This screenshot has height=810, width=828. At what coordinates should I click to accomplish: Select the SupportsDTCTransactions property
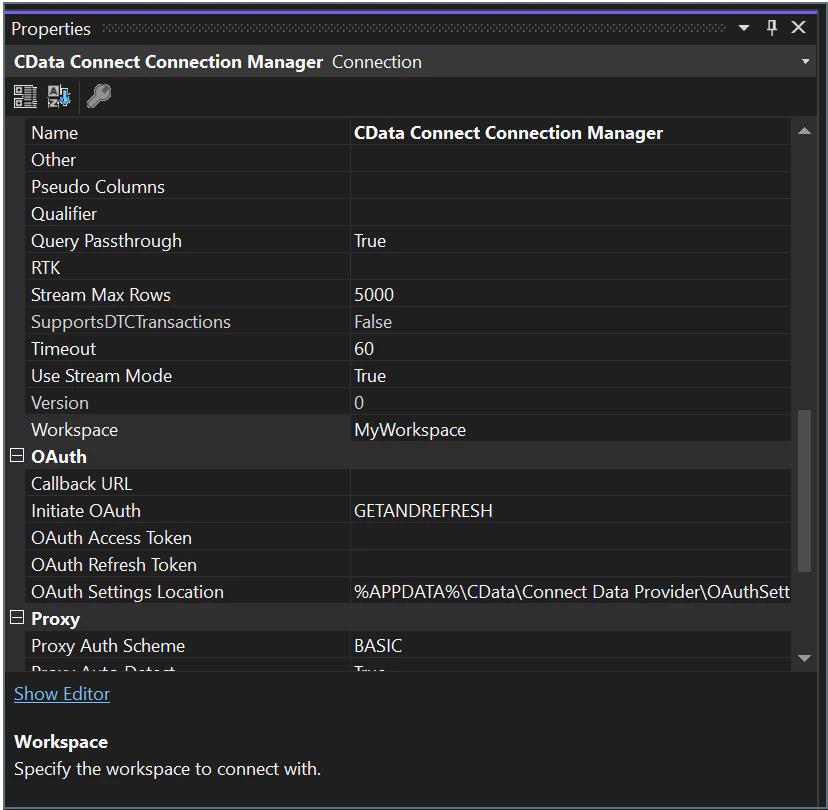pyautogui.click(x=187, y=322)
